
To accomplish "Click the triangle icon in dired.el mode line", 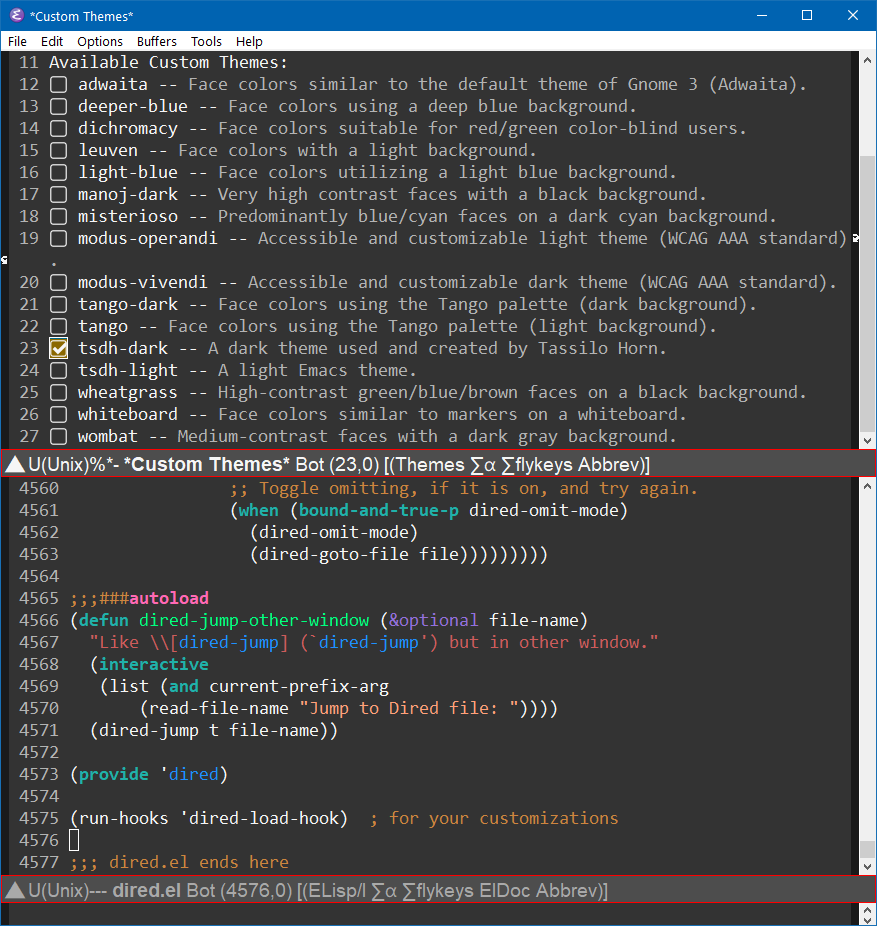I will [x=15, y=890].
